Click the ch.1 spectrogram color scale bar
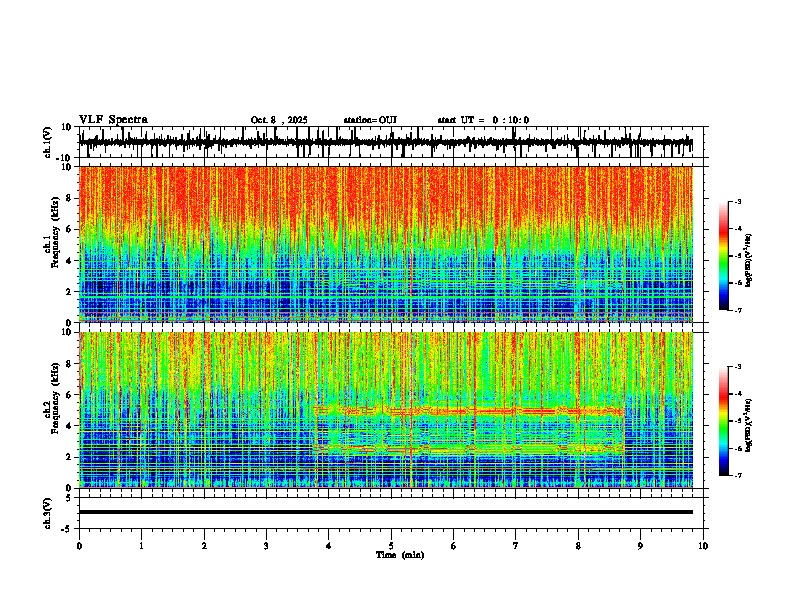 click(724, 256)
